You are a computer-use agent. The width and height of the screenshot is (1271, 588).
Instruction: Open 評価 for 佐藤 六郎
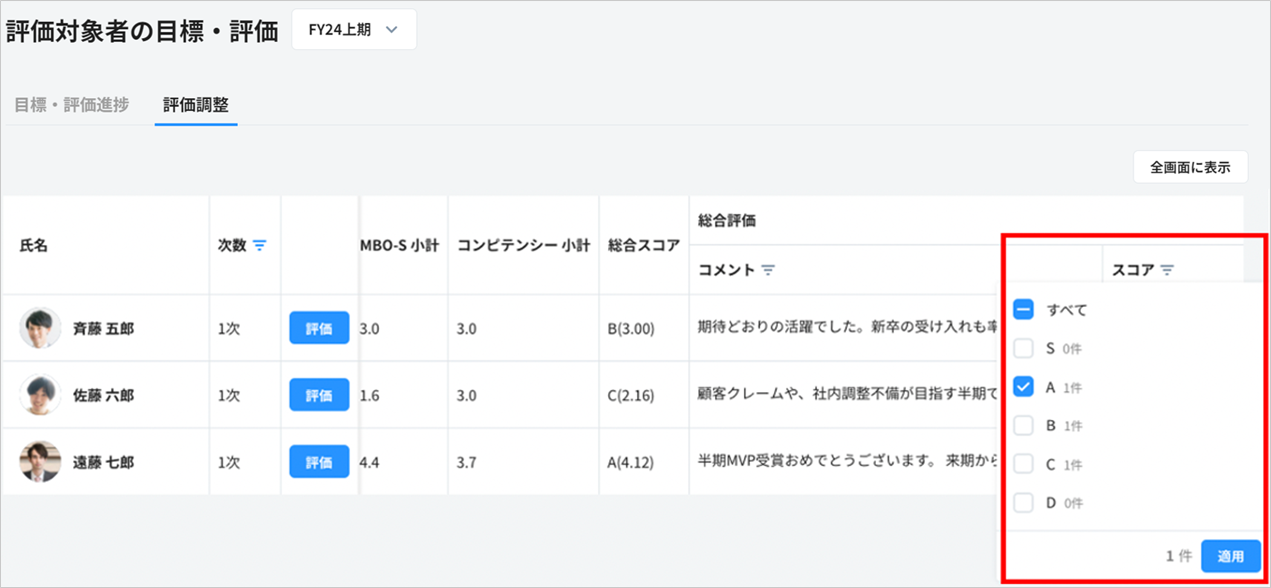(319, 395)
